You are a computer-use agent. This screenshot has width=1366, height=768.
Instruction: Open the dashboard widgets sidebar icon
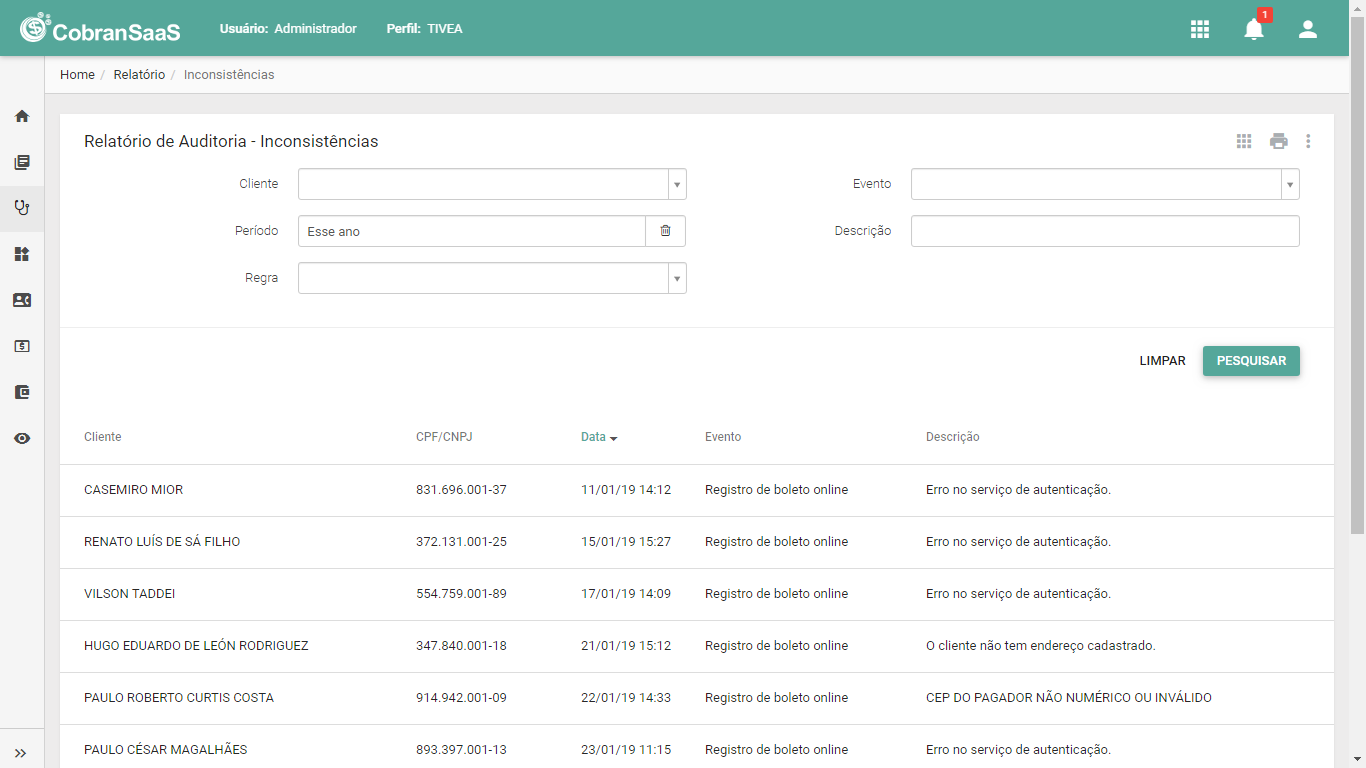point(22,254)
